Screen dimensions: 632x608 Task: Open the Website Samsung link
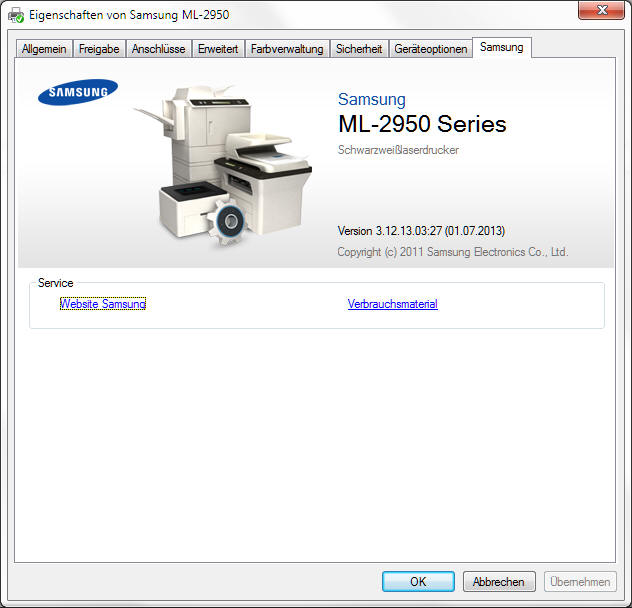pyautogui.click(x=103, y=304)
